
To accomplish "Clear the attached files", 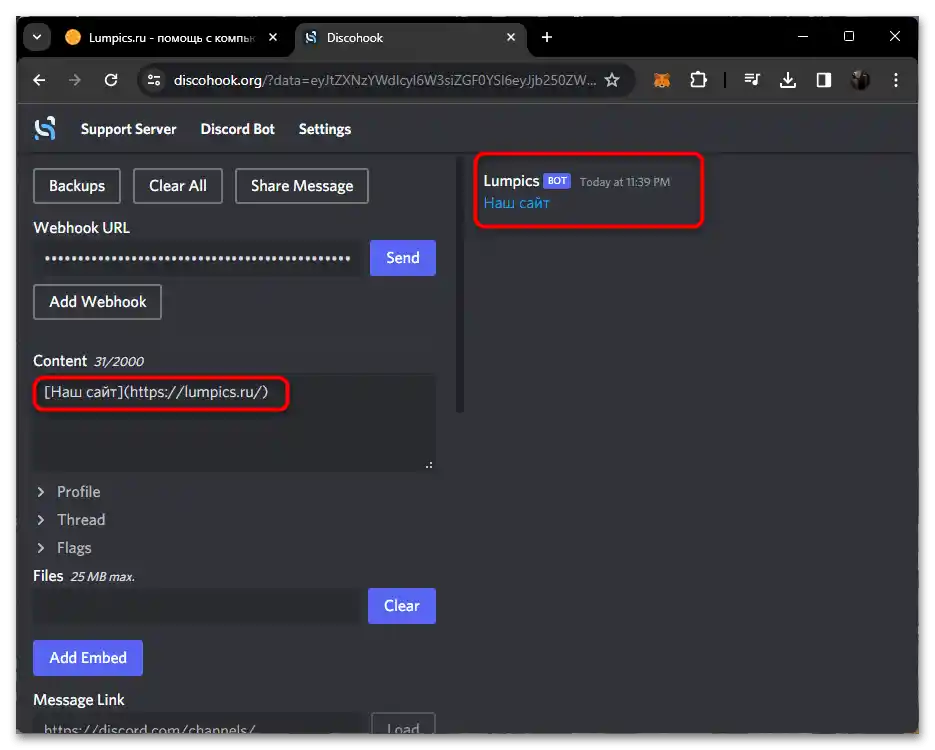I will point(402,606).
